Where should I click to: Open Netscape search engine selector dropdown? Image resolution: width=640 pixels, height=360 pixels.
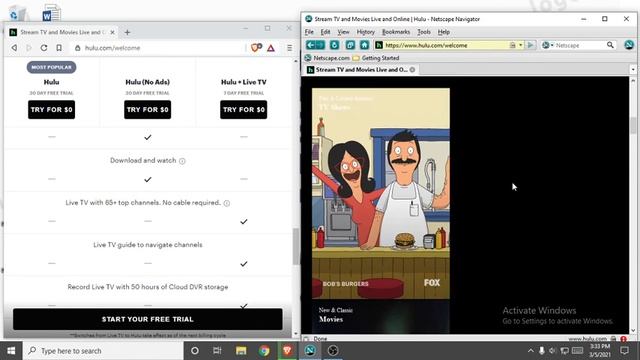[547, 45]
